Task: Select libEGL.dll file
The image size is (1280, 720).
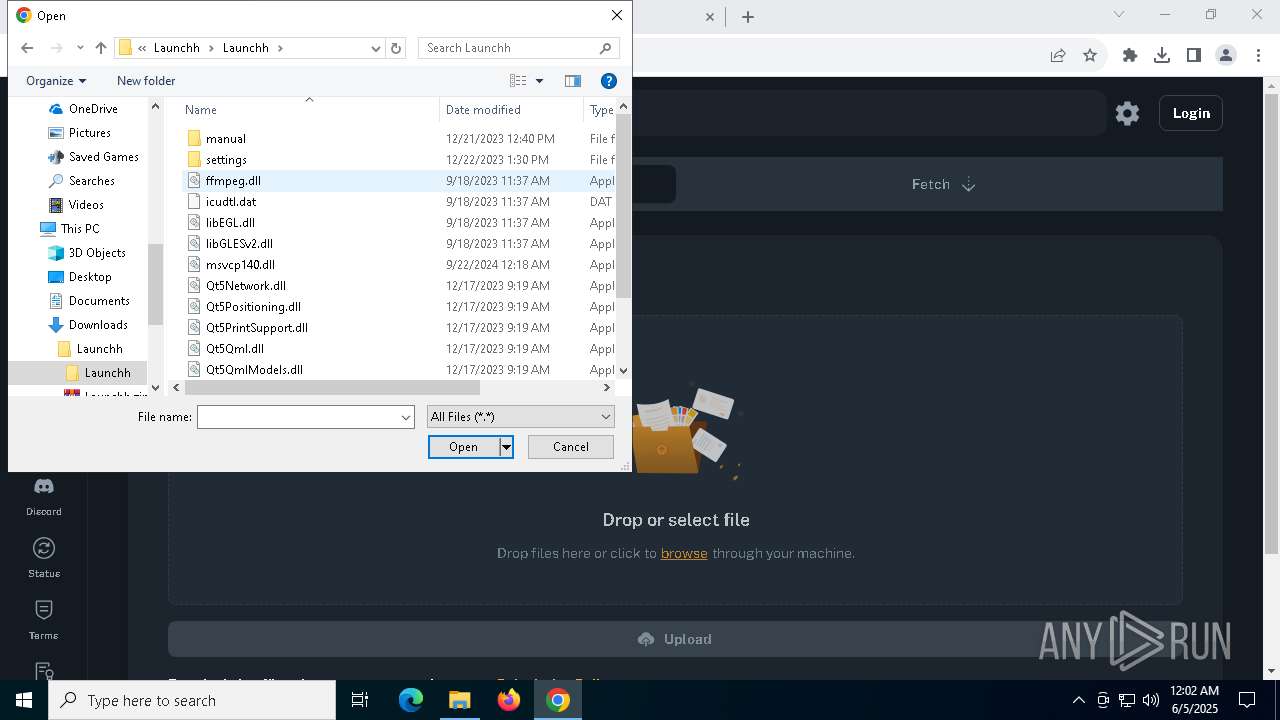Action: 230,223
